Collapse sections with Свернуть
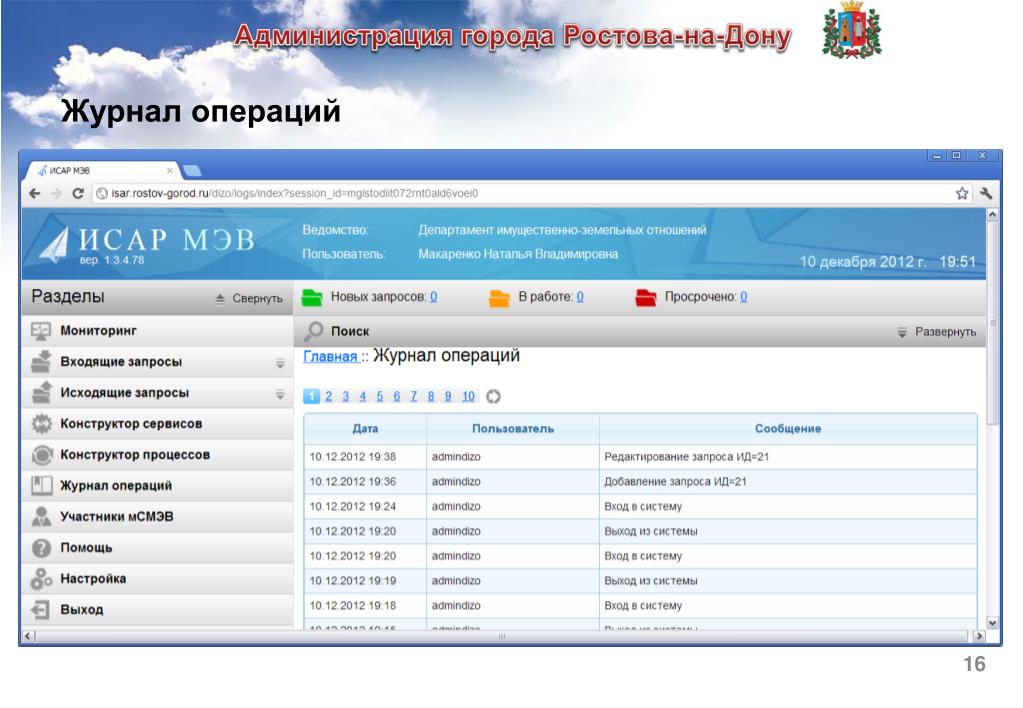The height and width of the screenshot is (708, 1023). (249, 298)
